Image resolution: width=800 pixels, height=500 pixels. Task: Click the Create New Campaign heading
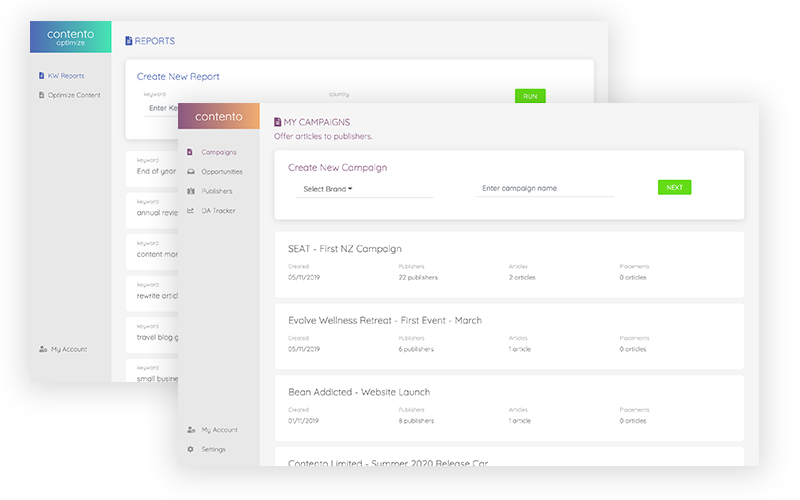(x=337, y=167)
